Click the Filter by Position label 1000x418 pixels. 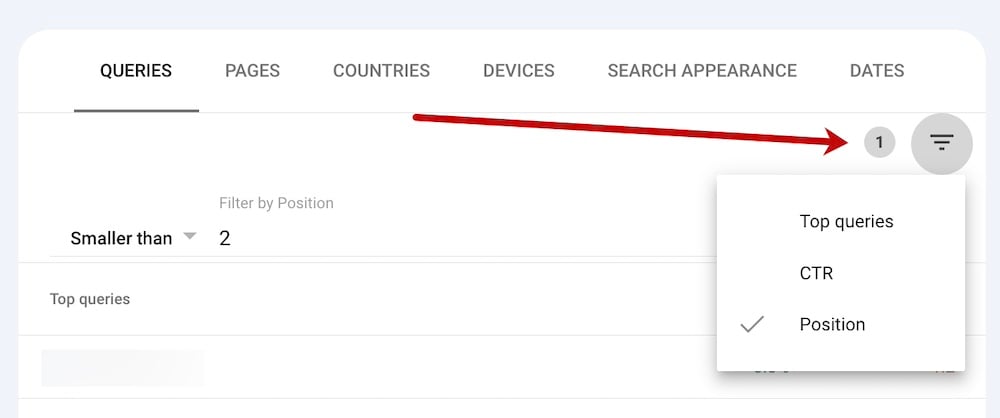coord(276,203)
